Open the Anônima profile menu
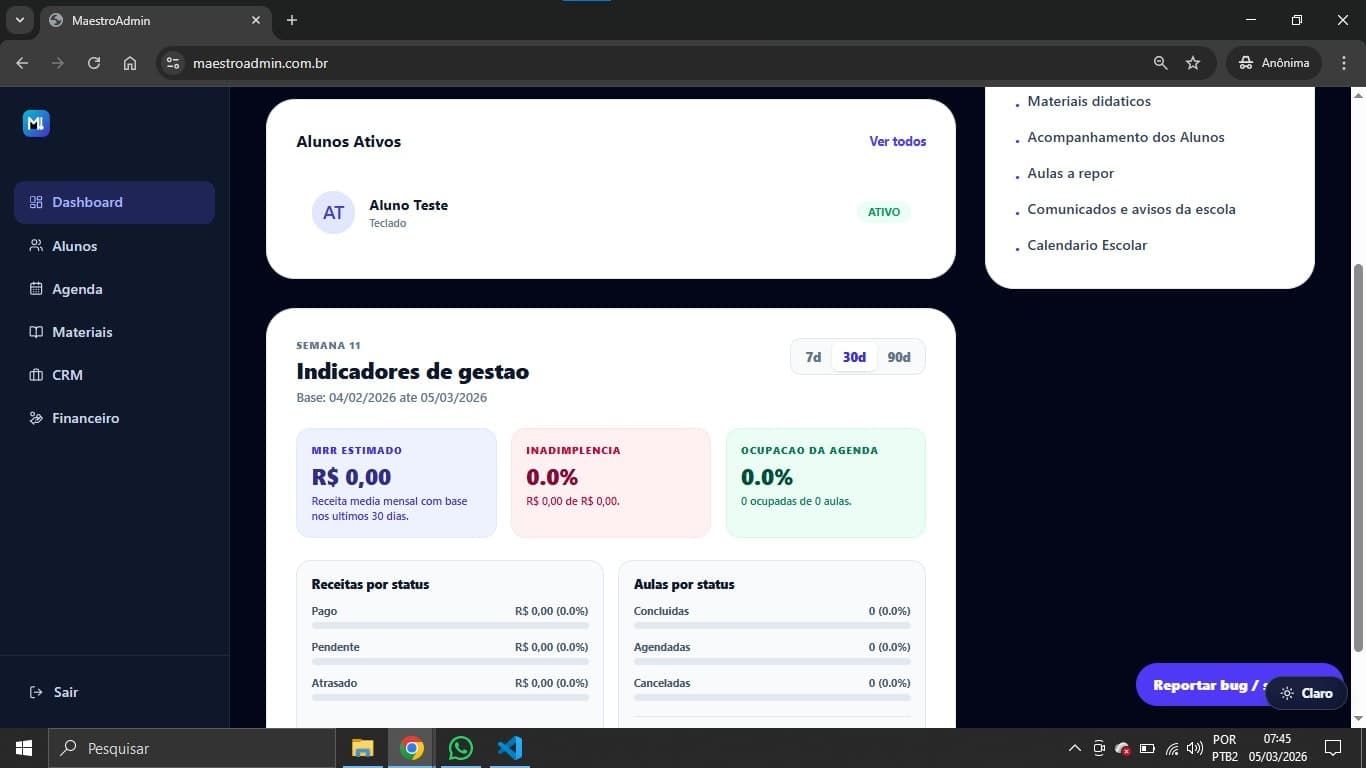The image size is (1366, 768). coord(1273,62)
